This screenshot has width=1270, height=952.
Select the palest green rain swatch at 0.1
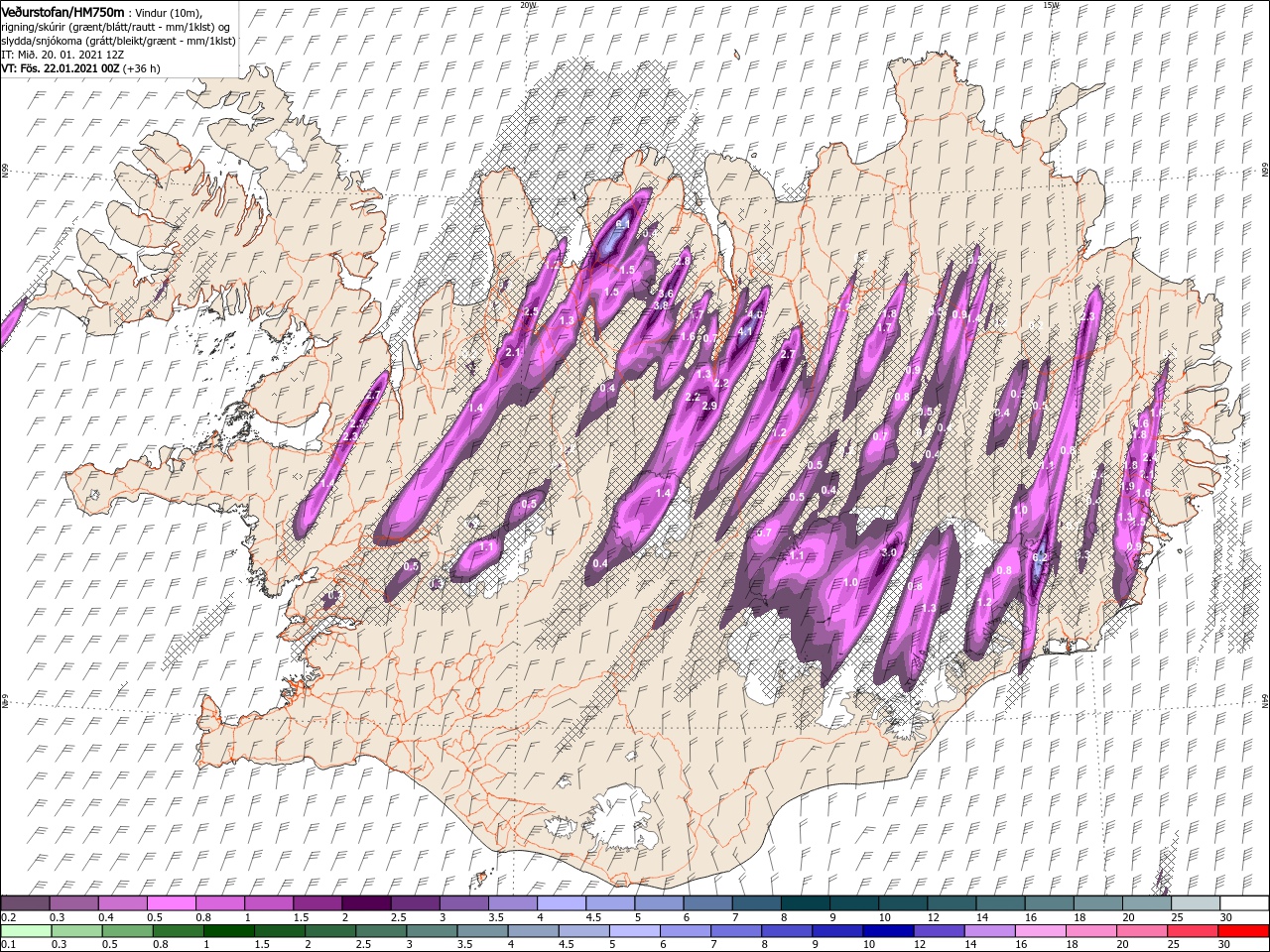coord(27,930)
